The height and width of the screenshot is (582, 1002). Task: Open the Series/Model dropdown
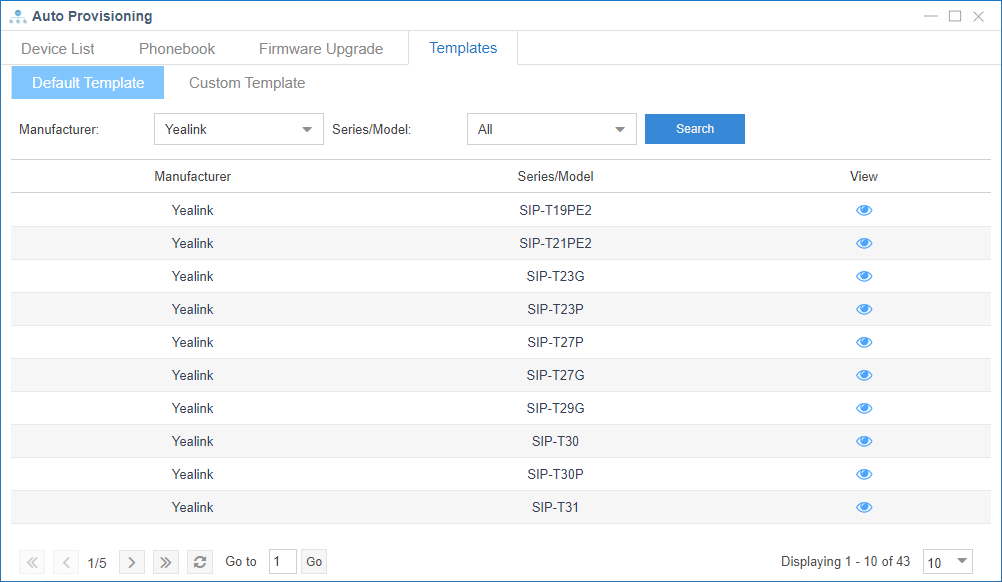coord(551,129)
